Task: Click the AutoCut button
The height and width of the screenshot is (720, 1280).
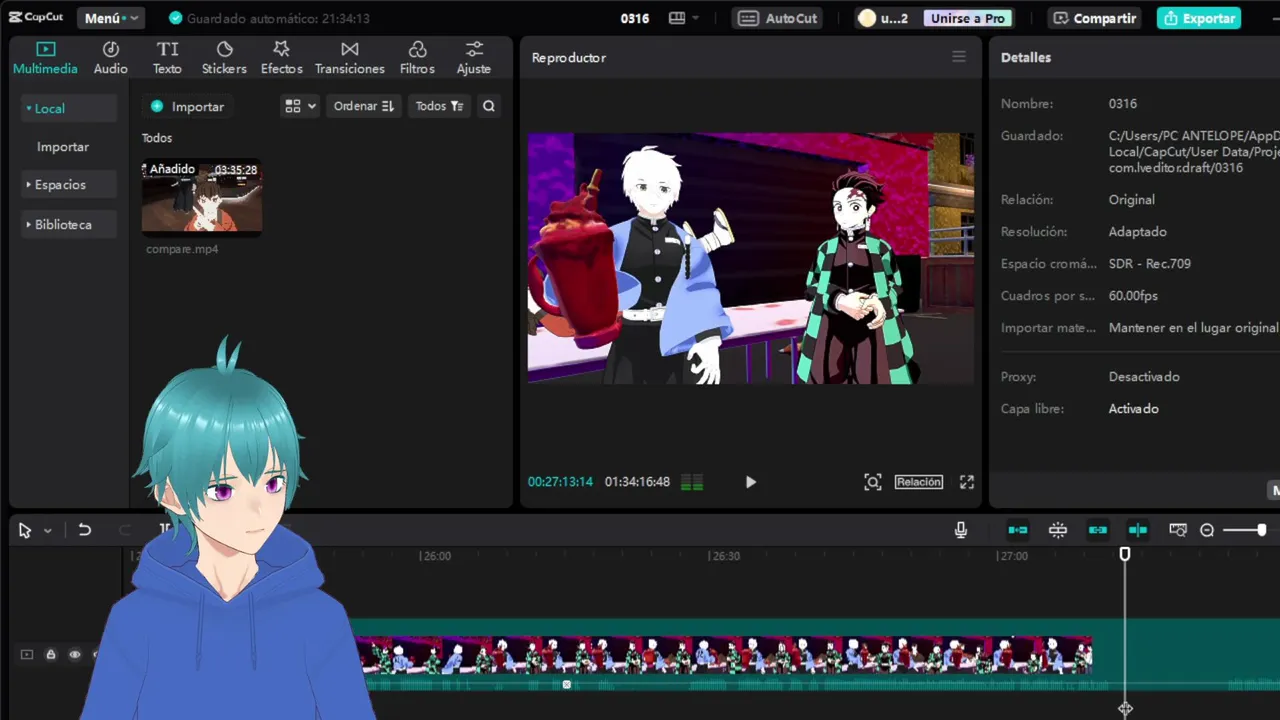Action: point(779,18)
